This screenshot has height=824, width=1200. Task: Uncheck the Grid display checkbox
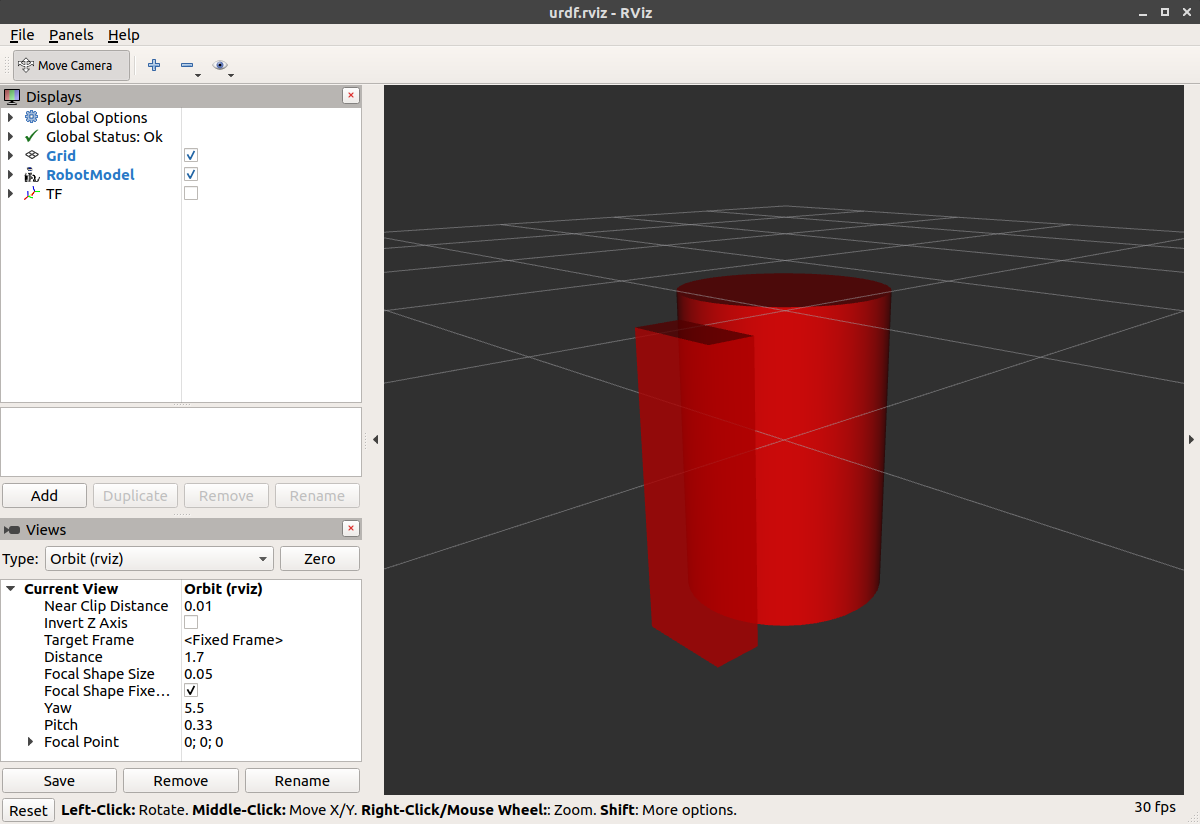[191, 155]
